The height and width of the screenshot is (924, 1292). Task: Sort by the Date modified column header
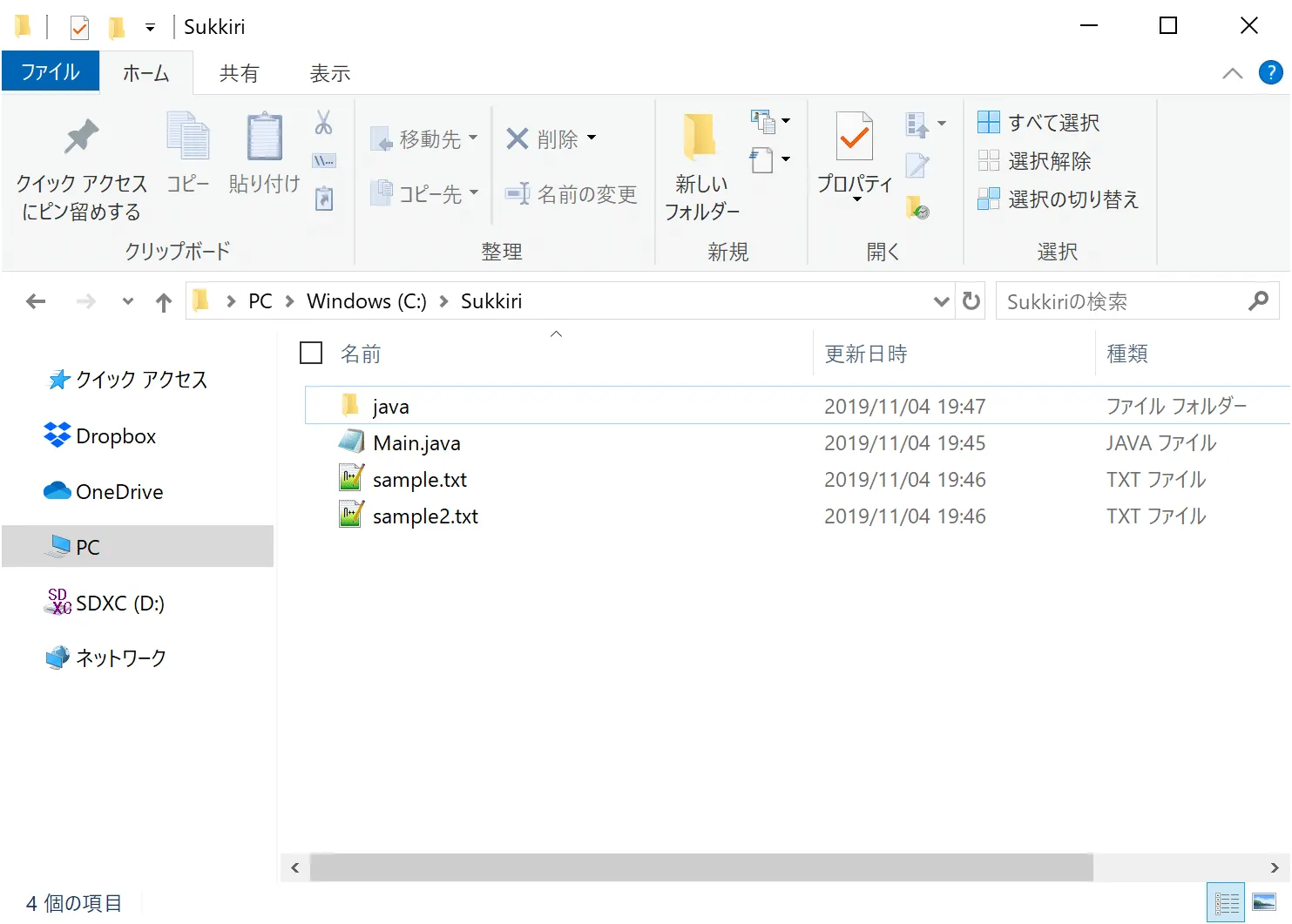(x=866, y=354)
